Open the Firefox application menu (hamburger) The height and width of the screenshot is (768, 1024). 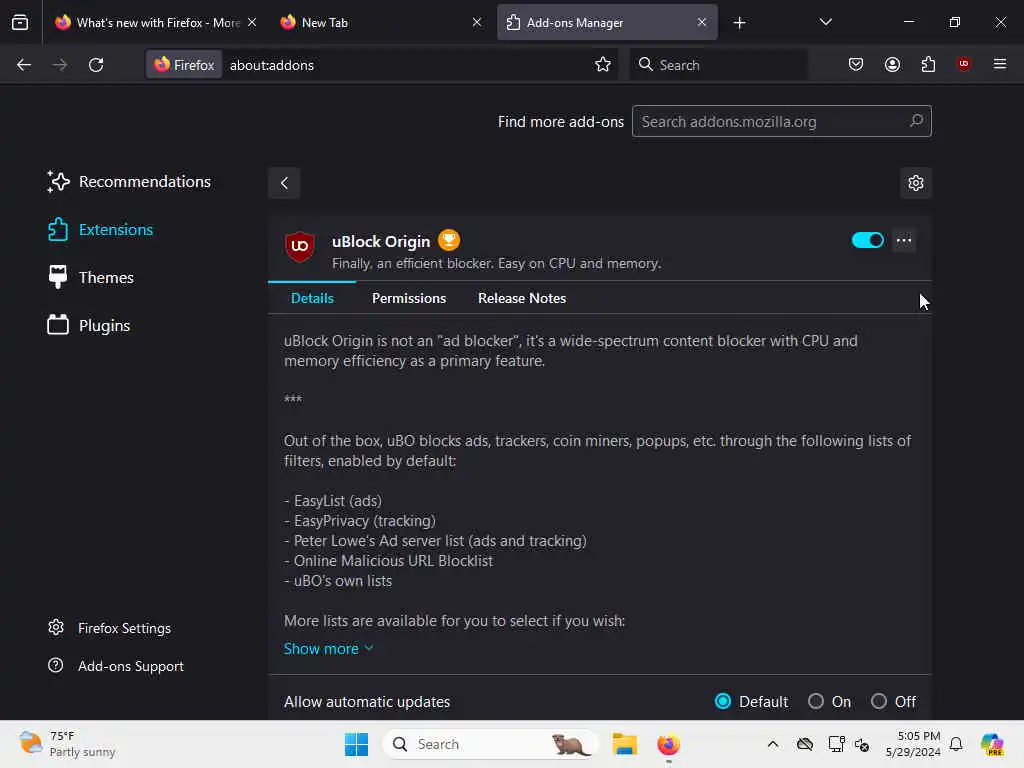[1000, 64]
